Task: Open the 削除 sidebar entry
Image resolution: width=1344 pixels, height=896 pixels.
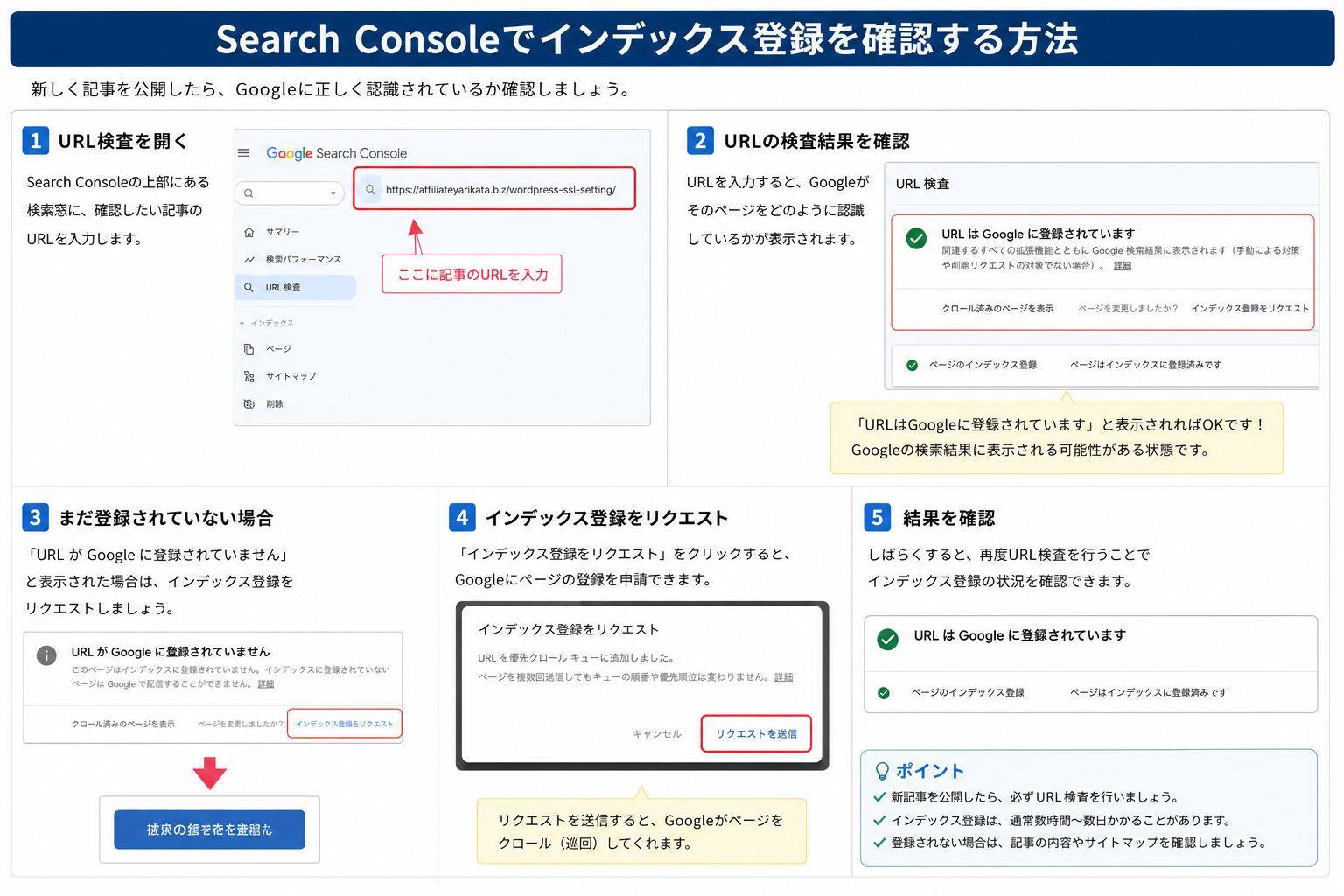Action: click(275, 404)
